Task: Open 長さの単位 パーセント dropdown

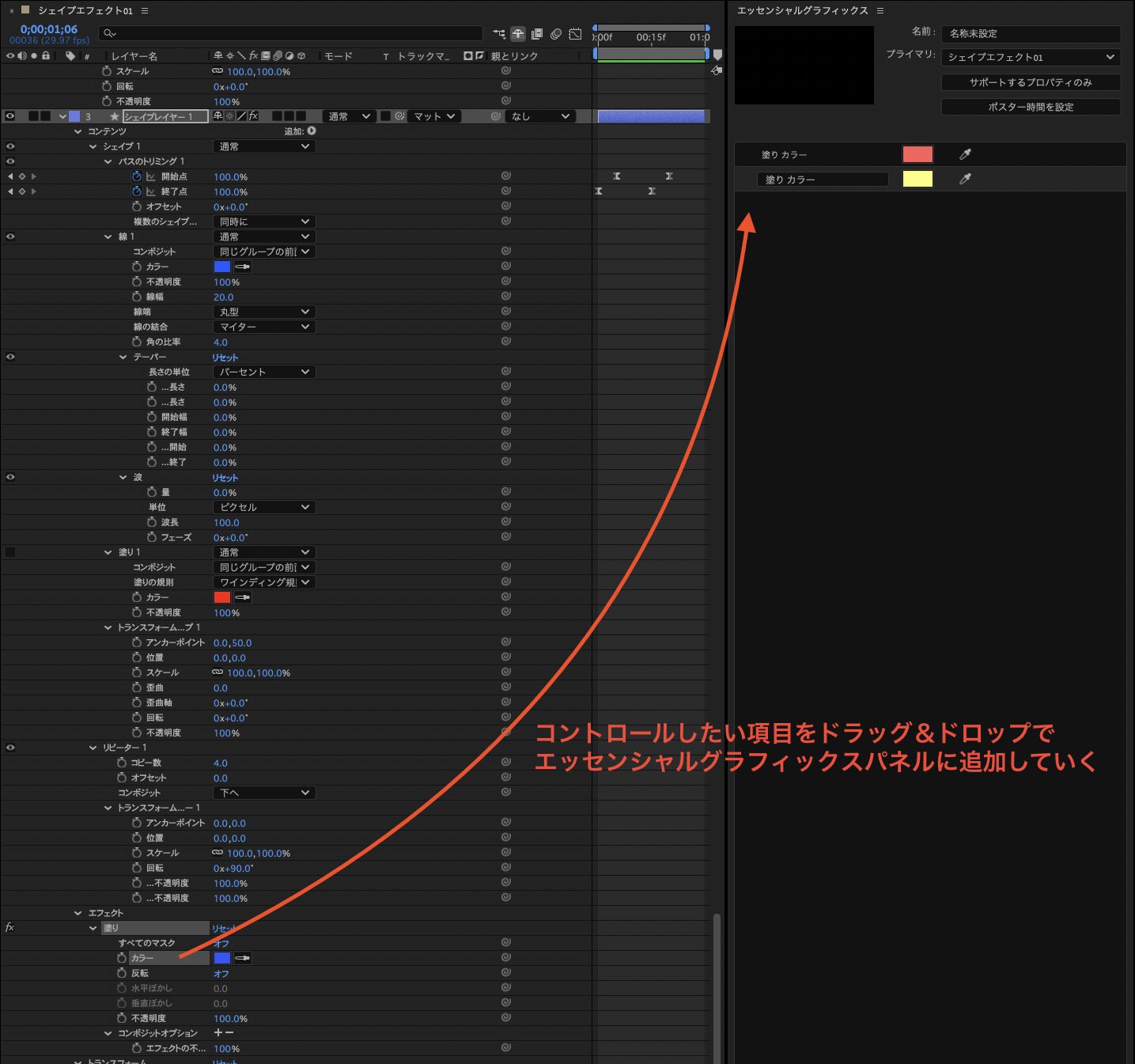Action: point(264,372)
